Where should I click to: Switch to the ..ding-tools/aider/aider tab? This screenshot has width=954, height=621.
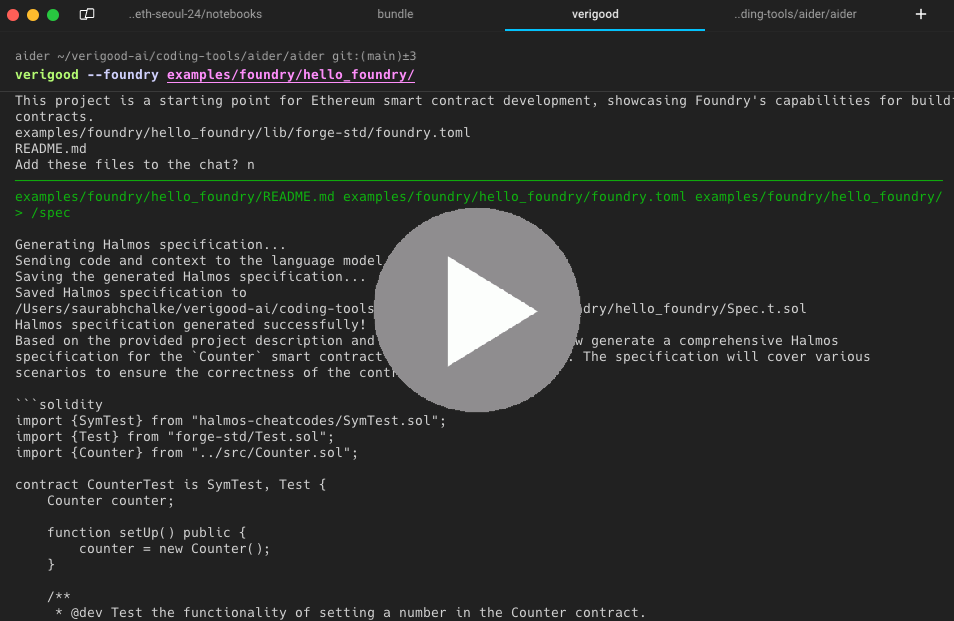(x=795, y=14)
